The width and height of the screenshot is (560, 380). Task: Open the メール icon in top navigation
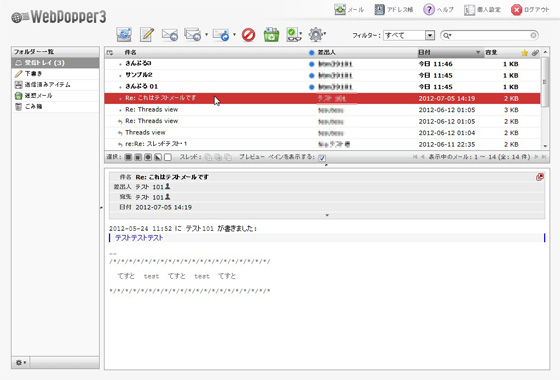(349, 10)
